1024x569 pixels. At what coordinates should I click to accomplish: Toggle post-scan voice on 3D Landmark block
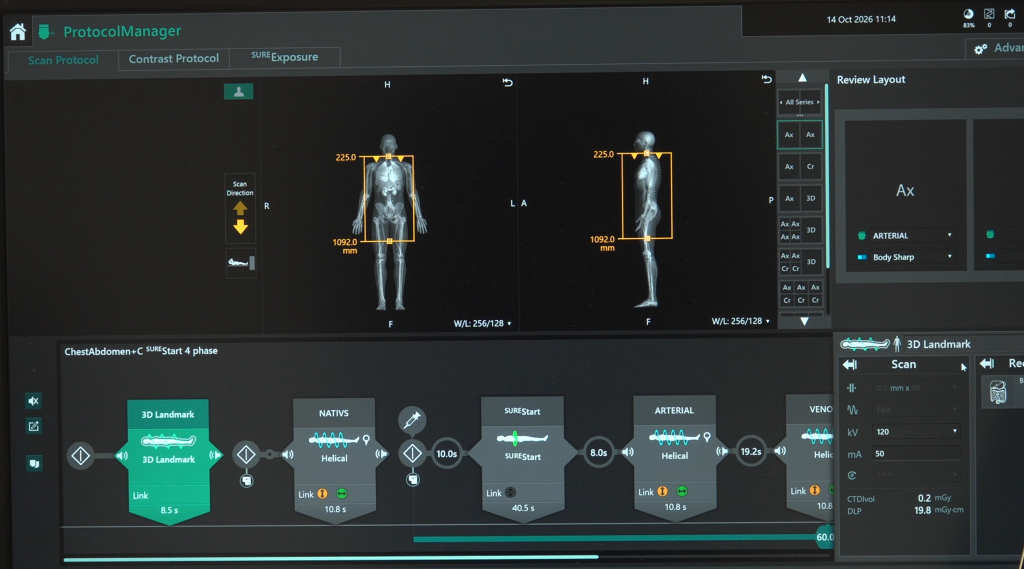pos(215,455)
